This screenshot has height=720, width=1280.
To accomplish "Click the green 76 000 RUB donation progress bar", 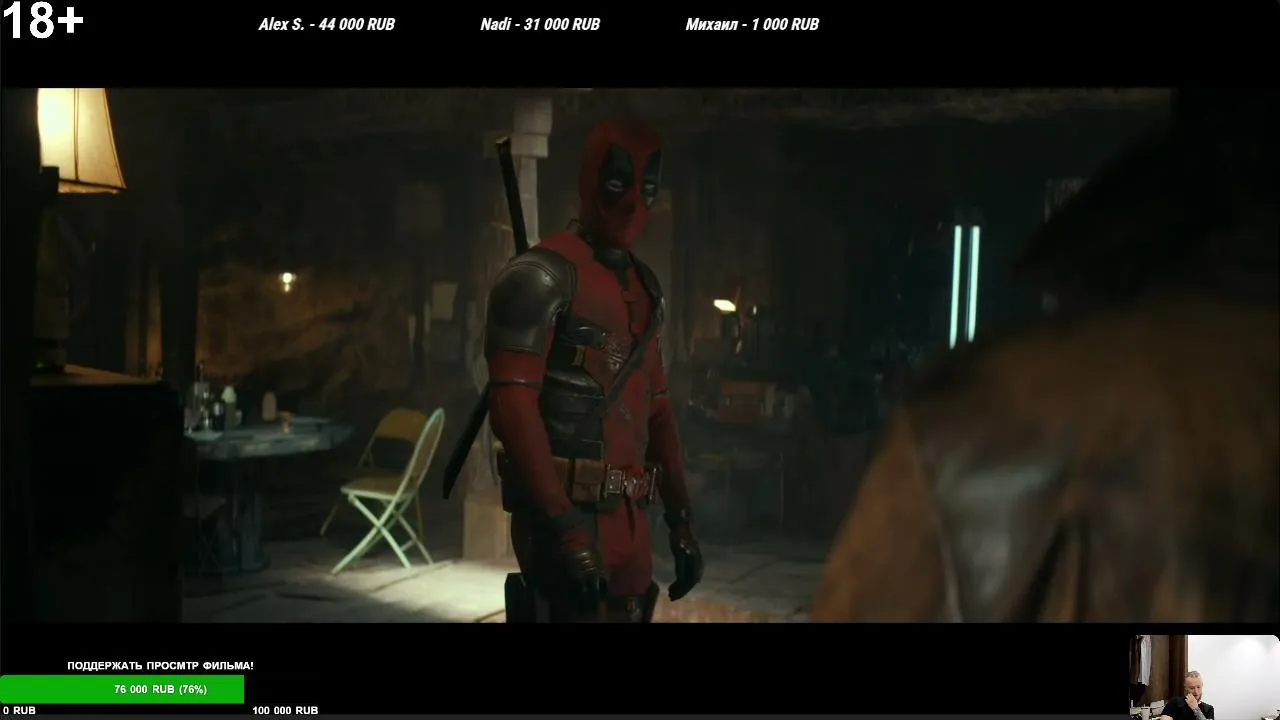I will click(122, 689).
